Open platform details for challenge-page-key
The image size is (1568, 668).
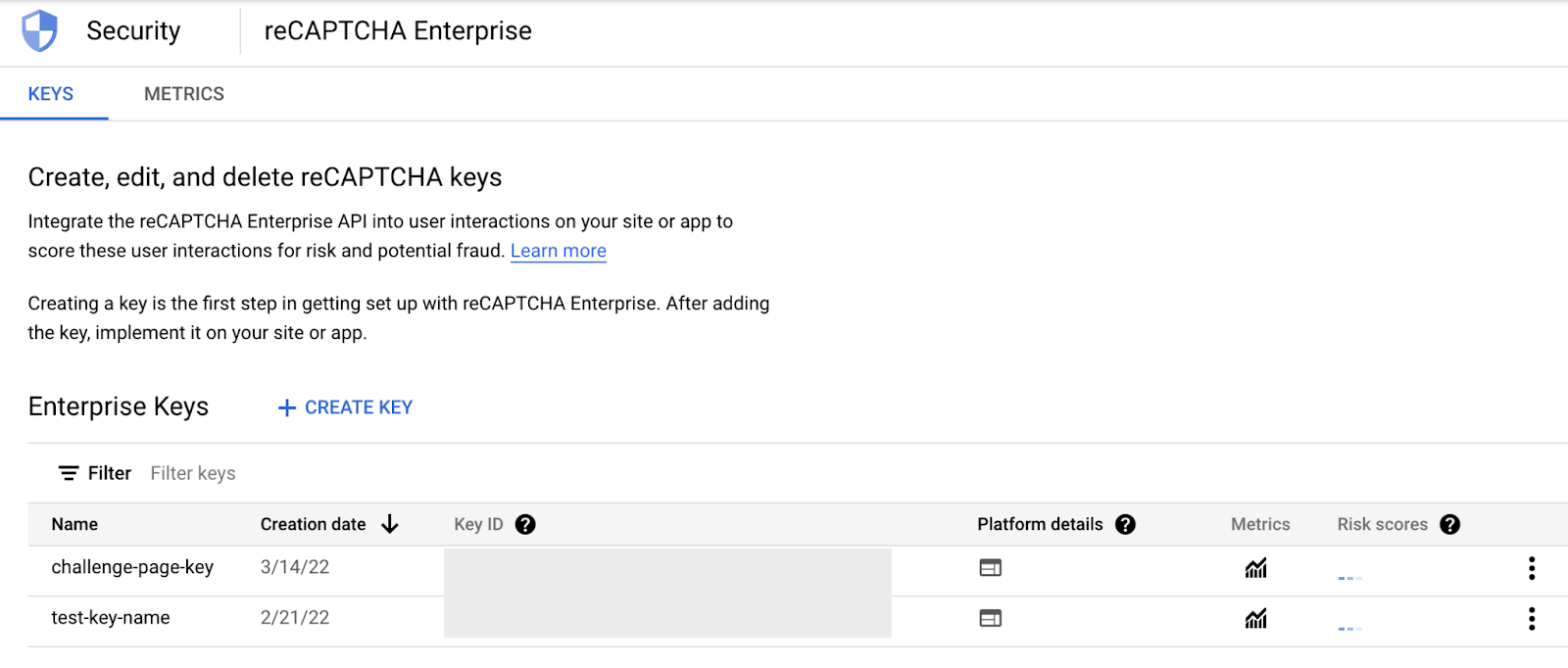[x=990, y=568]
